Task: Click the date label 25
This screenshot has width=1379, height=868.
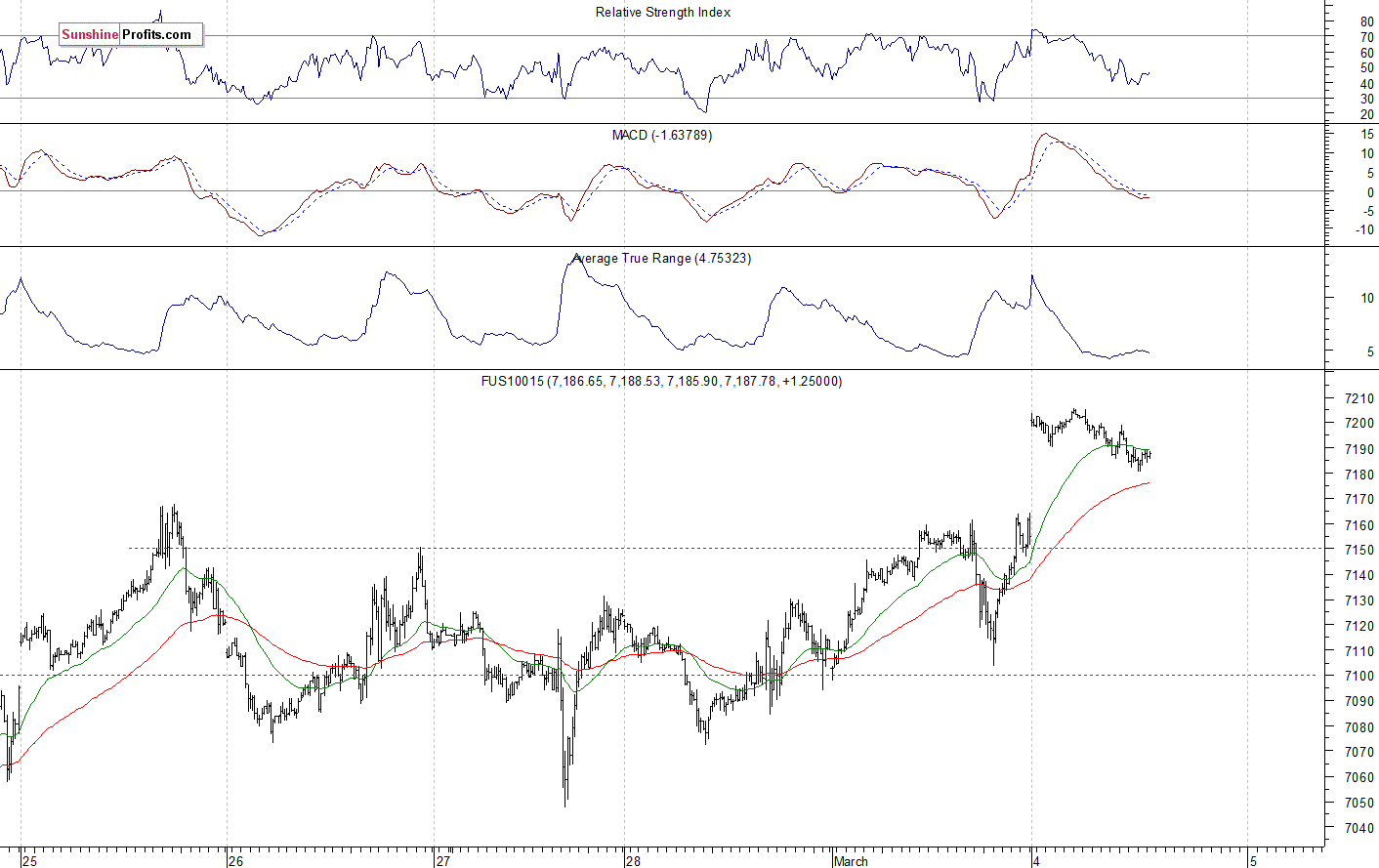Action: point(30,861)
